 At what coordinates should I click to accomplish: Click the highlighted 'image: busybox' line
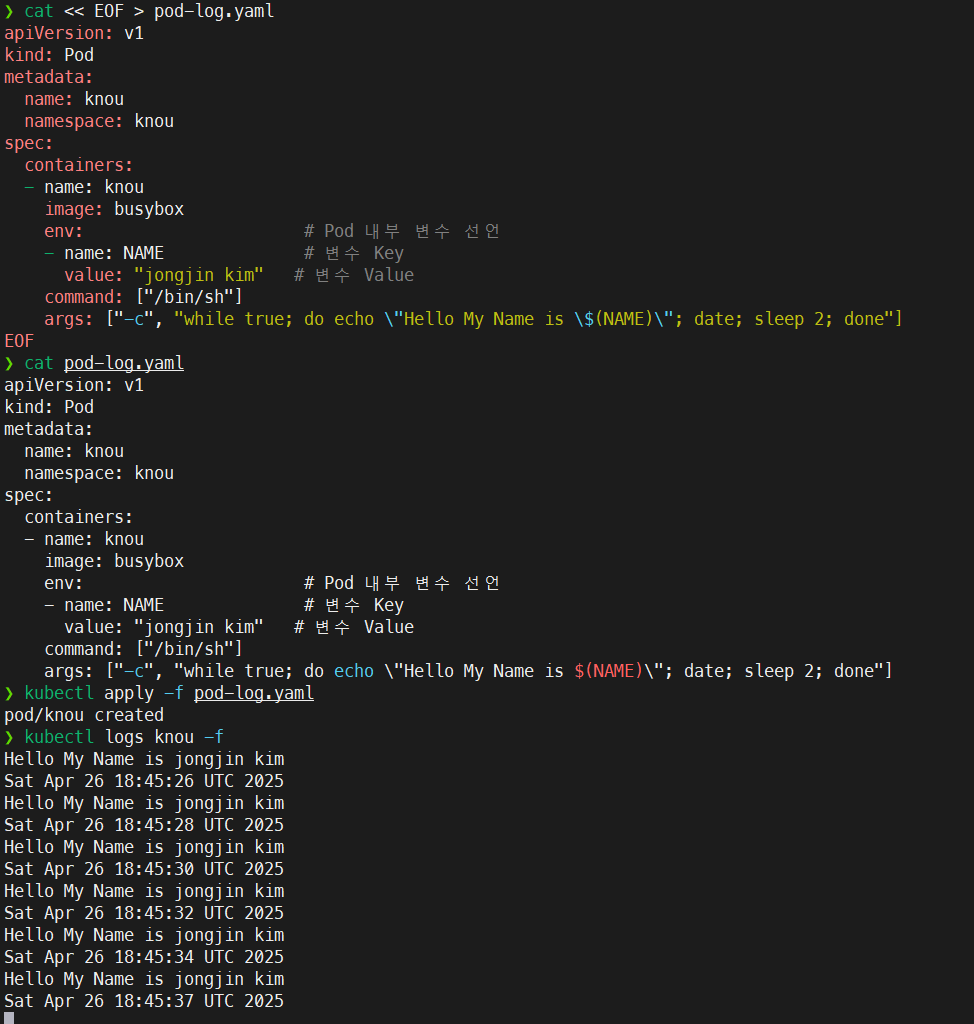click(114, 209)
